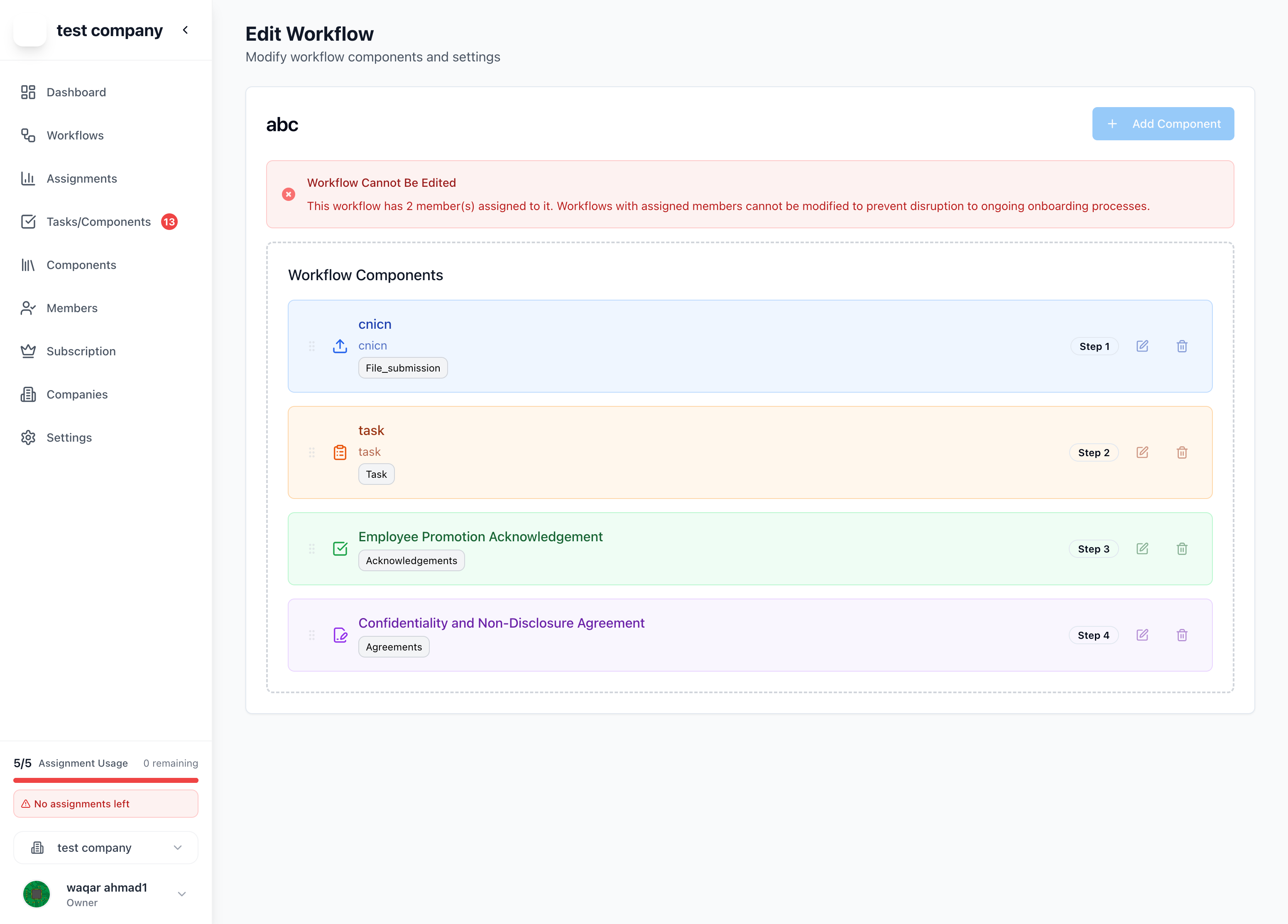Select the Settings gear in sidebar
Screen dimensions: 1288x924
point(28,437)
